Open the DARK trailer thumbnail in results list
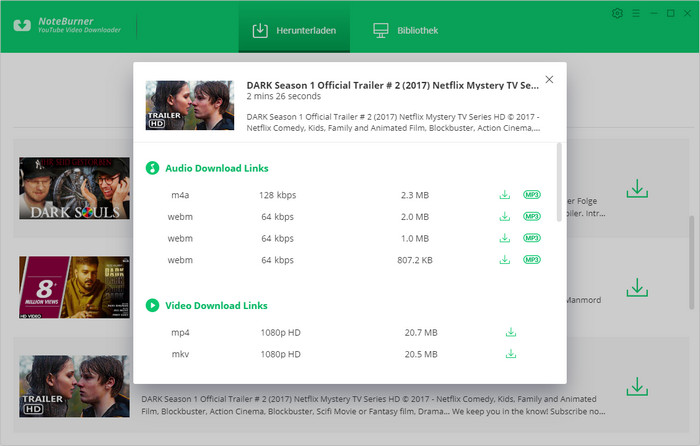 tap(75, 386)
